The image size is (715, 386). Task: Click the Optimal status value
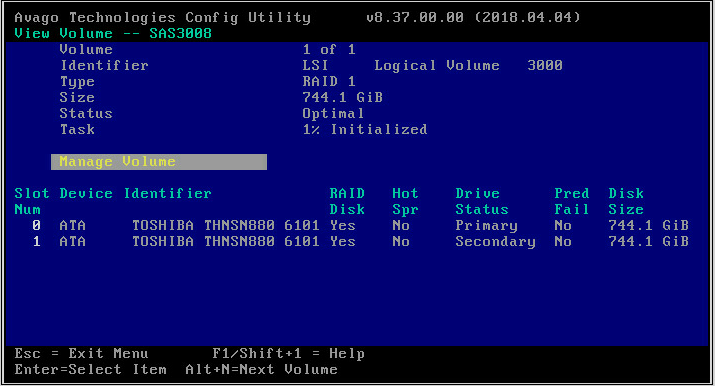click(x=333, y=113)
